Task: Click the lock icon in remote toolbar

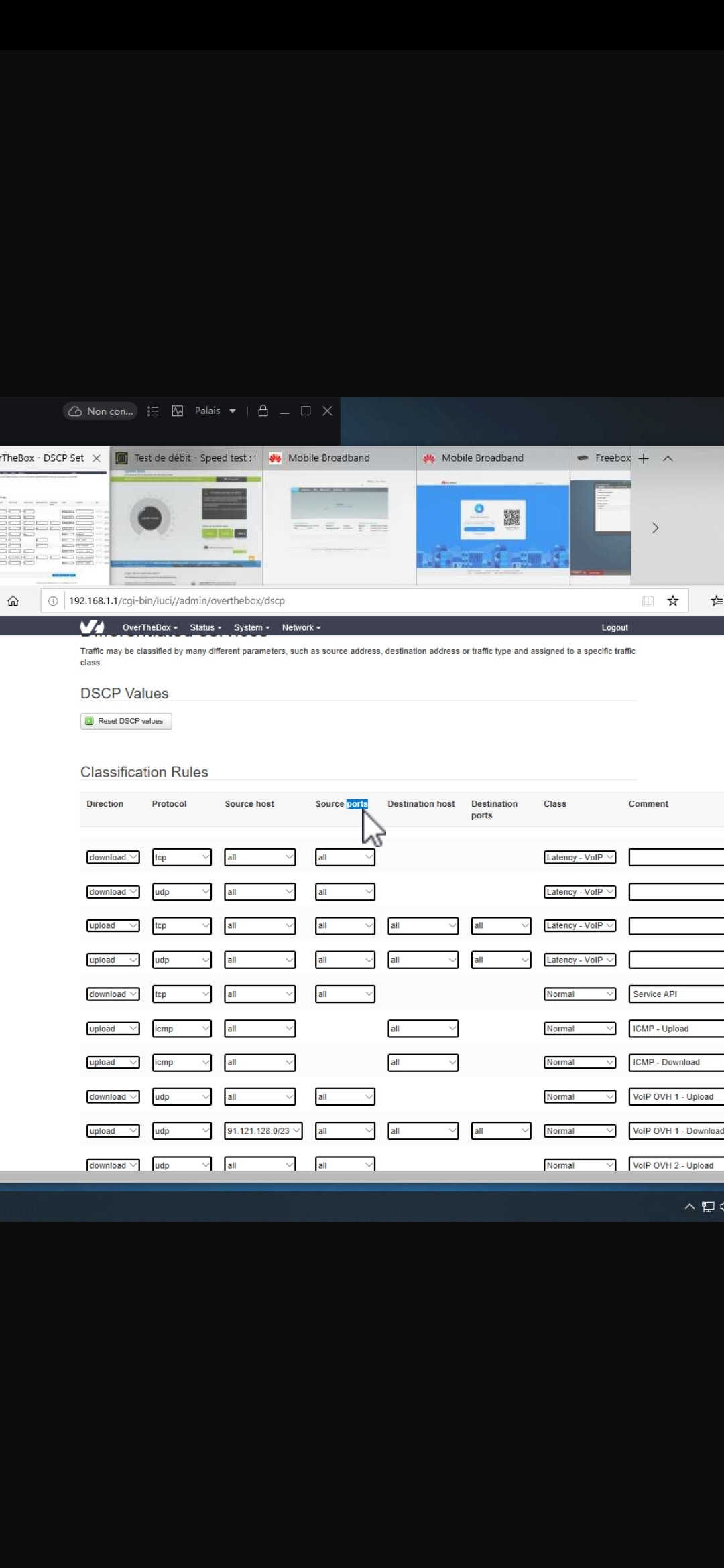Action: pyautogui.click(x=263, y=411)
